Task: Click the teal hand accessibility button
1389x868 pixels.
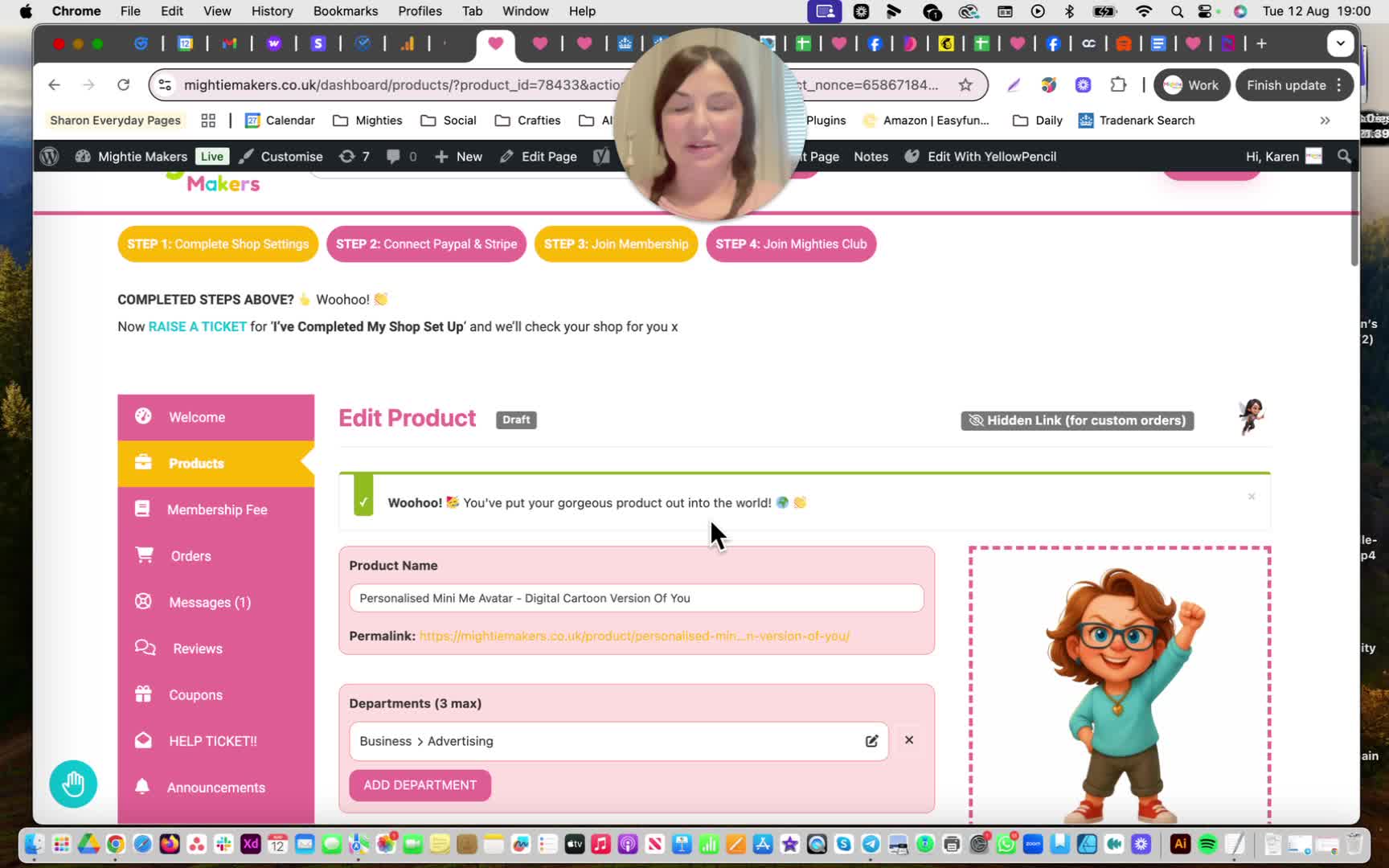Action: pyautogui.click(x=73, y=784)
